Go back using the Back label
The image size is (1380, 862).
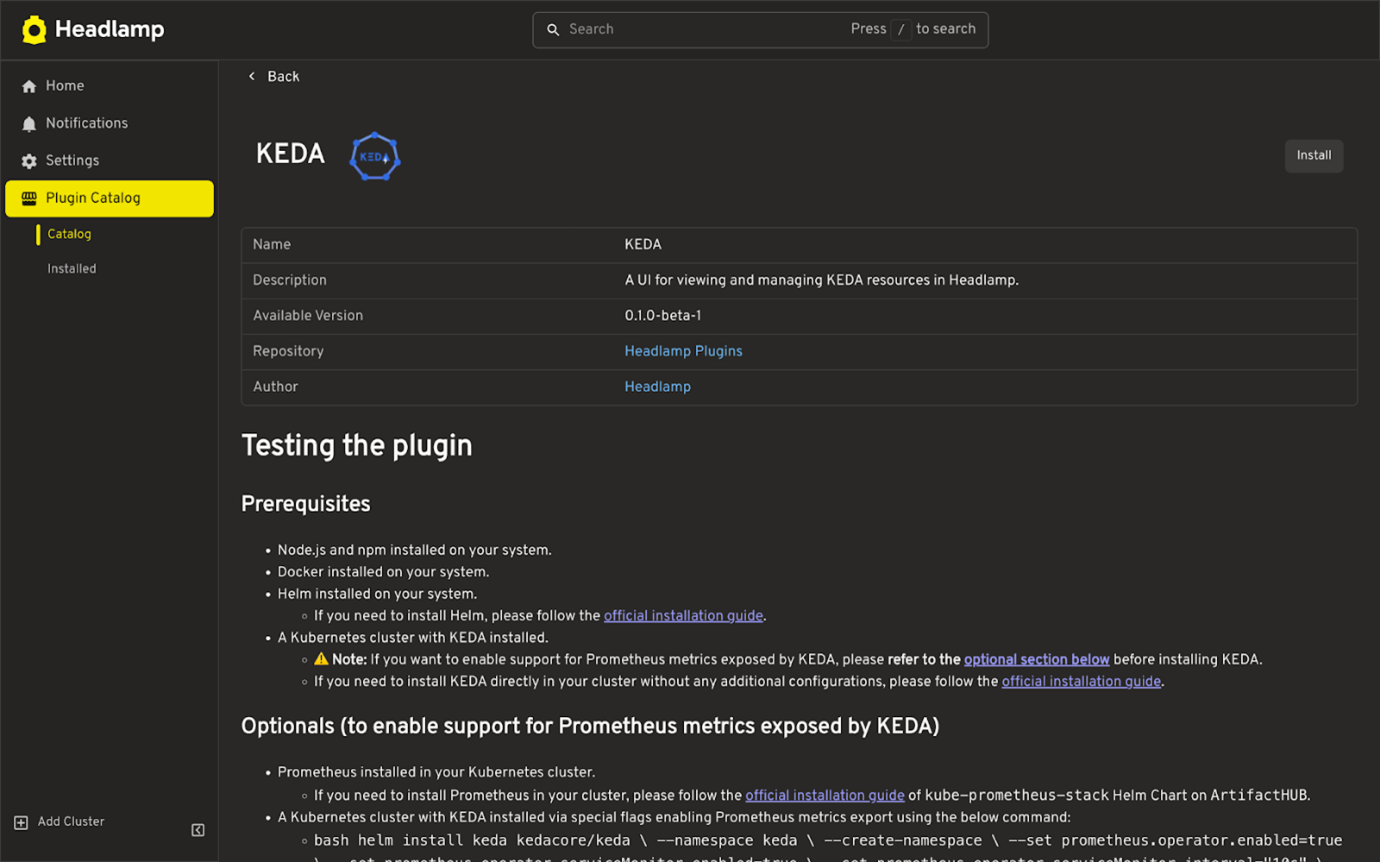(283, 76)
